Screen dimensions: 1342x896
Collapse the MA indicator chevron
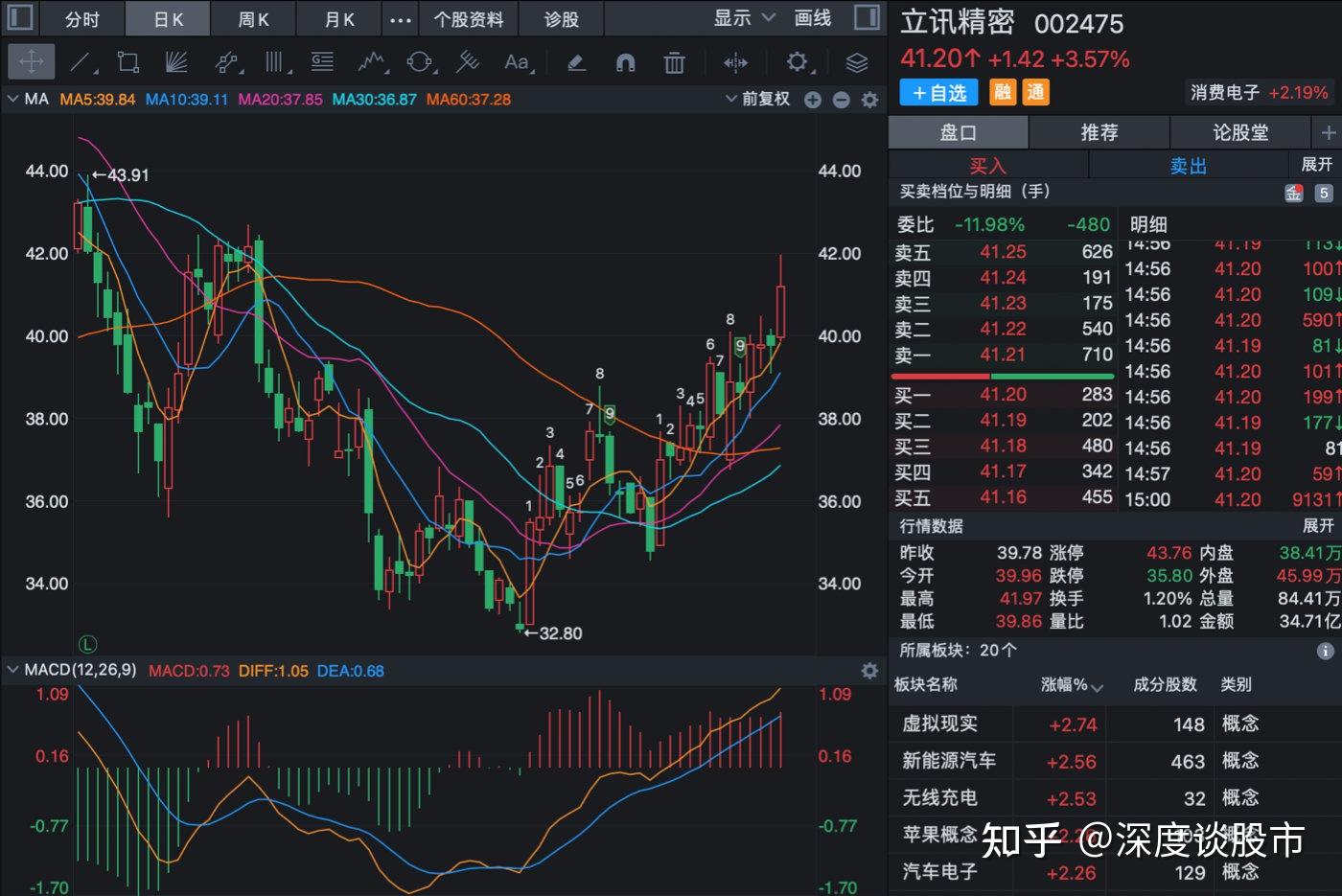click(12, 99)
